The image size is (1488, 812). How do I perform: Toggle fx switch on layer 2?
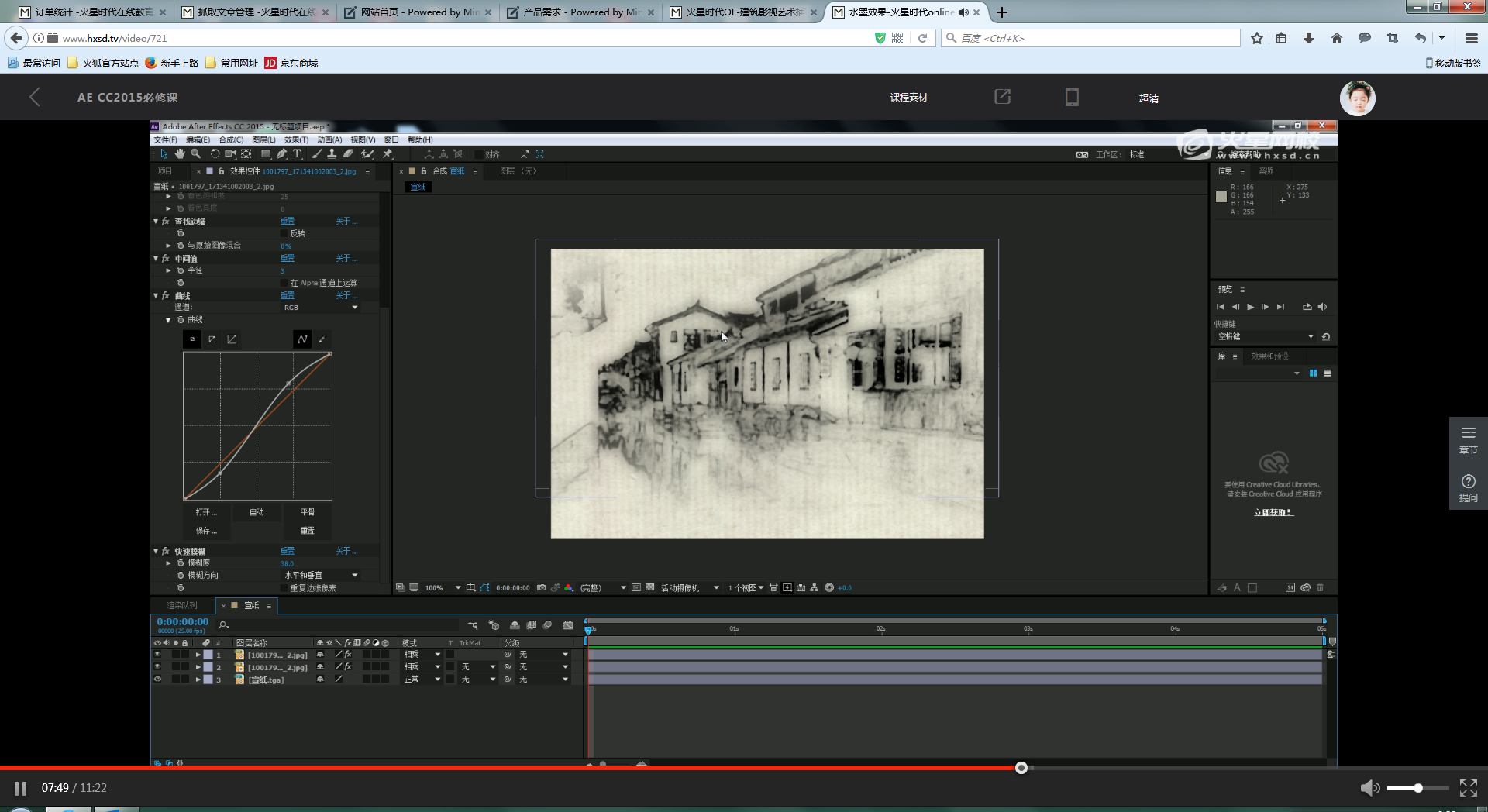[x=348, y=667]
